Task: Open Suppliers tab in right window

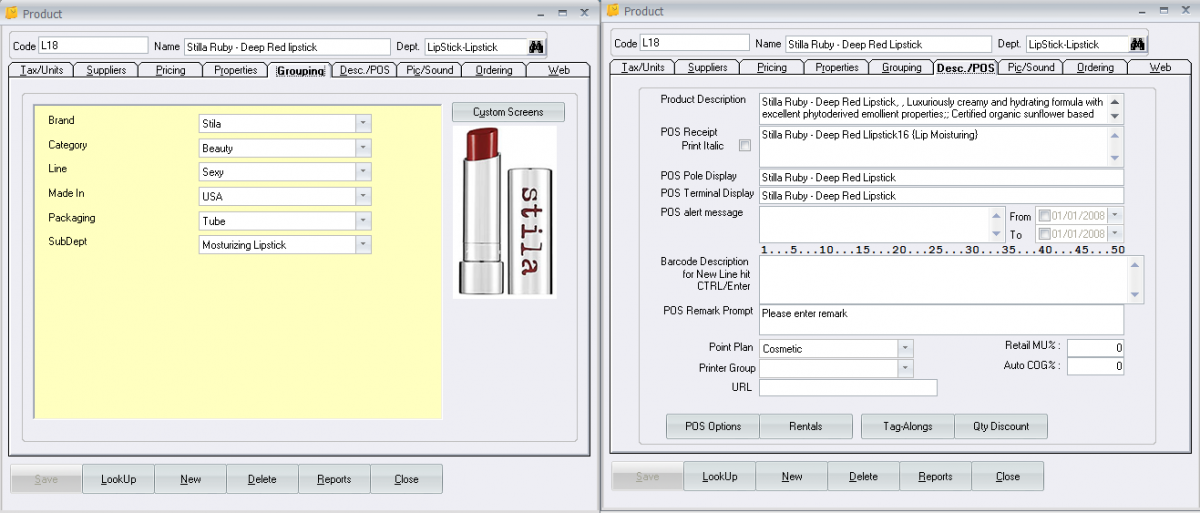Action: [x=707, y=67]
